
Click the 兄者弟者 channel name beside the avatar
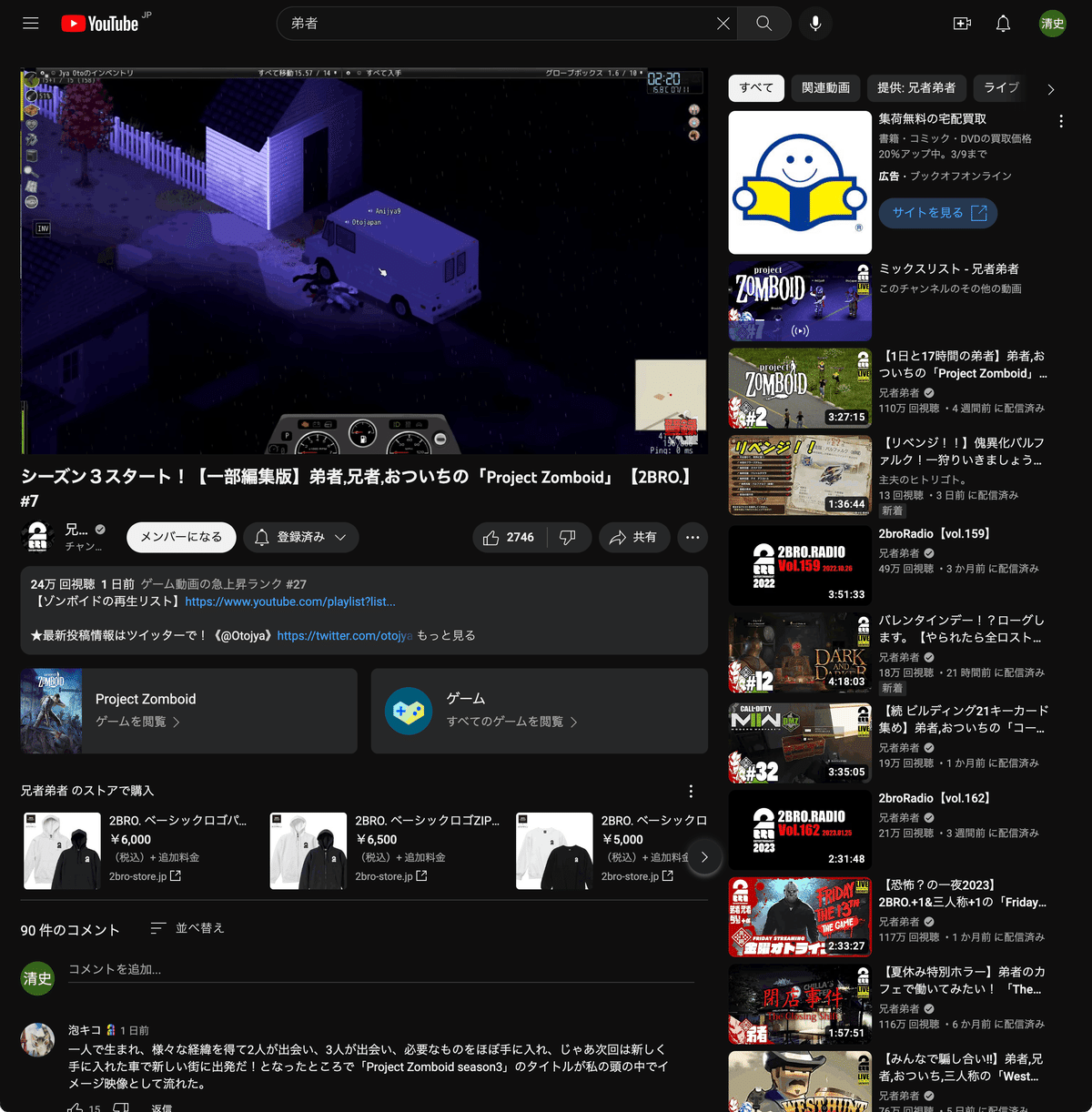coord(76,530)
